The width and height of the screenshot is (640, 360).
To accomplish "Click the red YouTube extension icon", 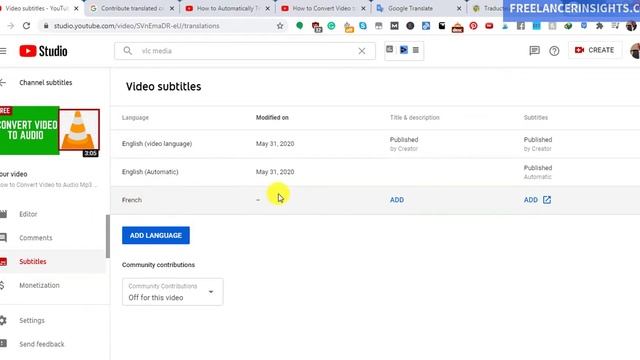I will [489, 26].
